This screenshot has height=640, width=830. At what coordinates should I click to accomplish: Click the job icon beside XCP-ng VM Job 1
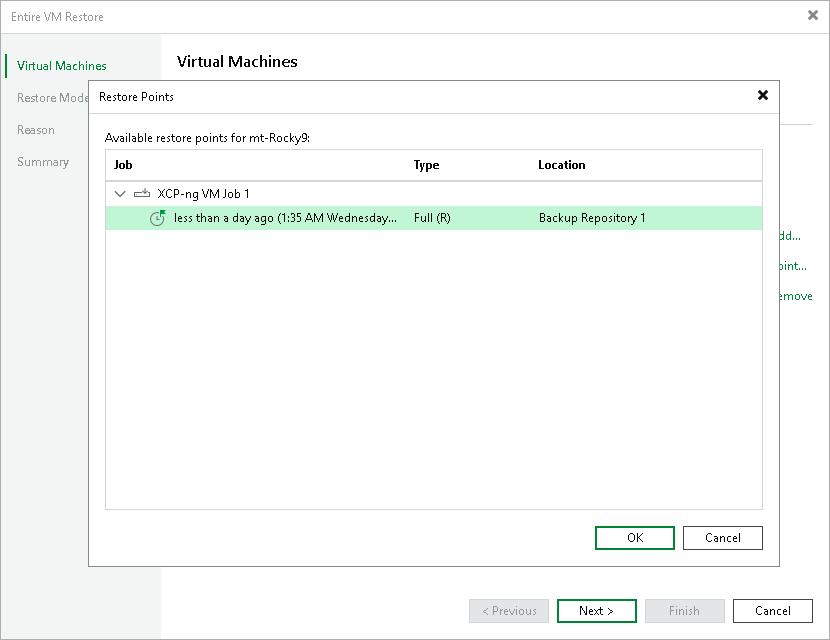click(142, 193)
